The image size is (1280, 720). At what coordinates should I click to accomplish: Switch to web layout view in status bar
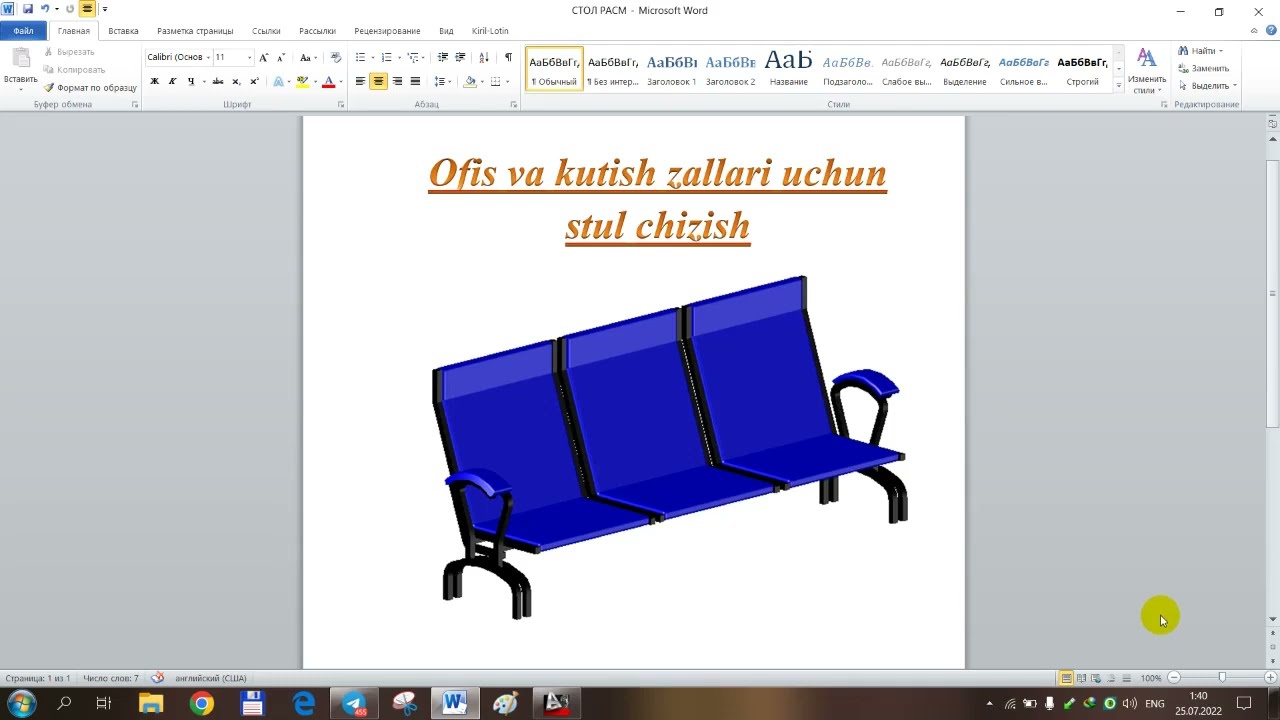(1096, 678)
